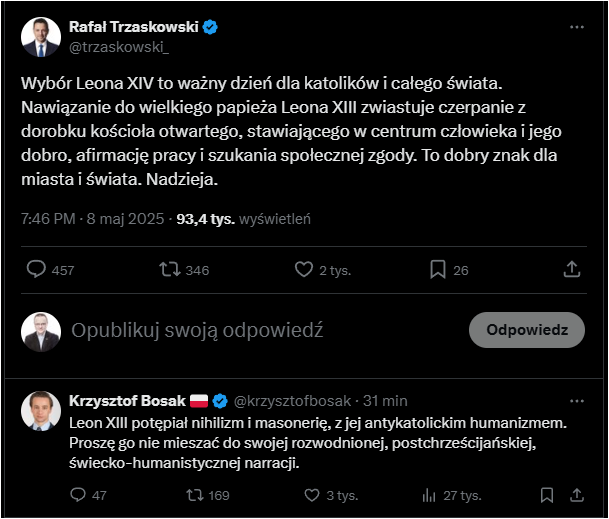Repost Trzaskowski's tweet via the 346 icon
The height and width of the screenshot is (519, 609).
(x=170, y=269)
